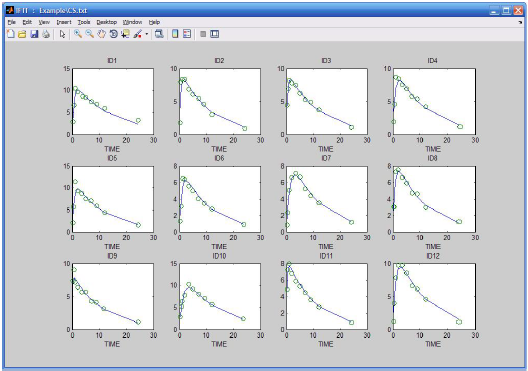
Task: Open the Tools menu
Action: pyautogui.click(x=84, y=22)
